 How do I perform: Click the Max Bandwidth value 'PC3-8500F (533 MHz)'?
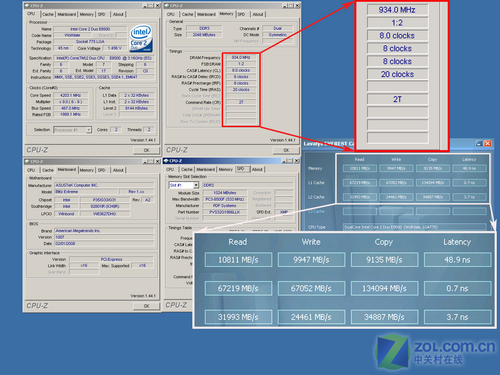point(225,199)
